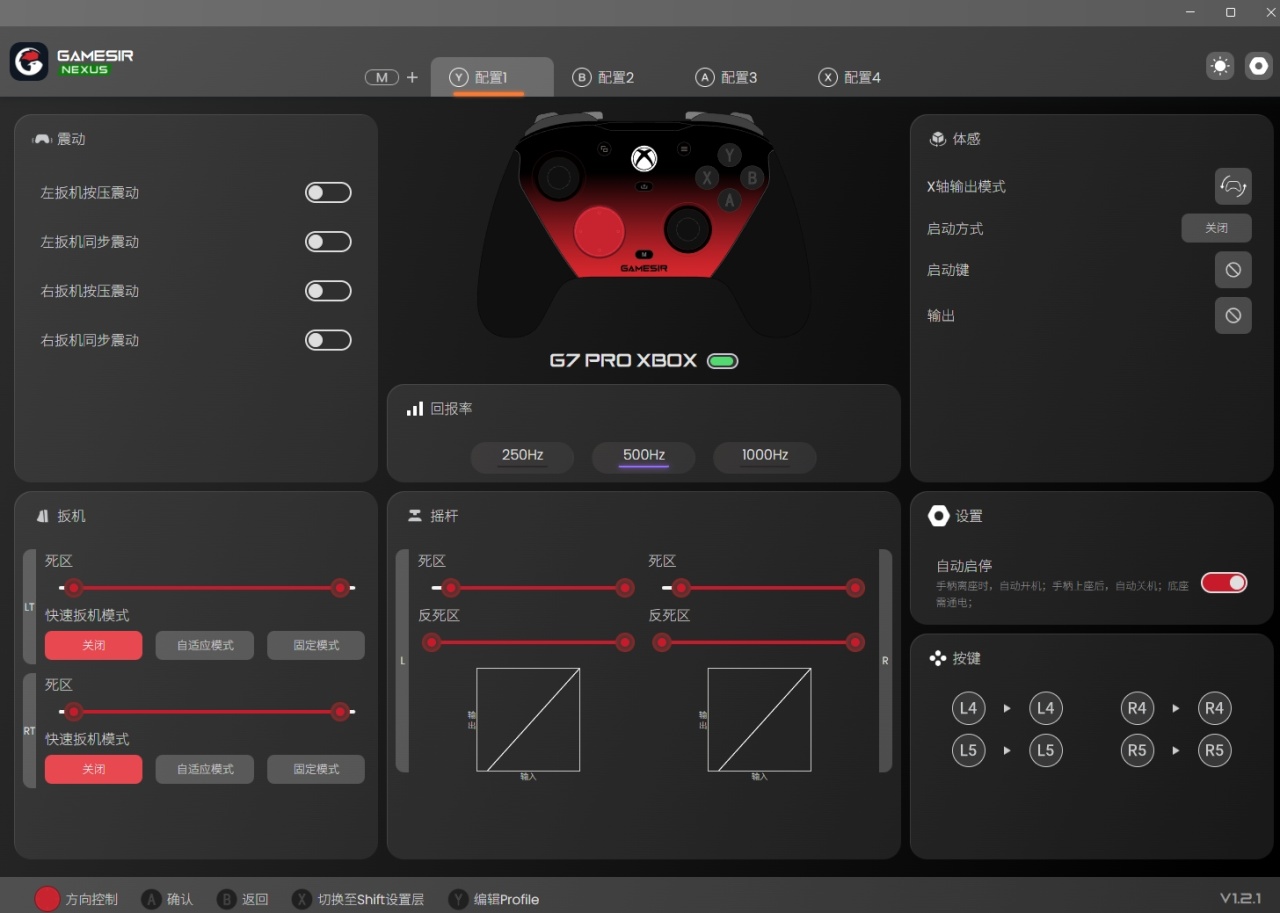Choose 固定模式 for the LT trigger

[x=316, y=645]
